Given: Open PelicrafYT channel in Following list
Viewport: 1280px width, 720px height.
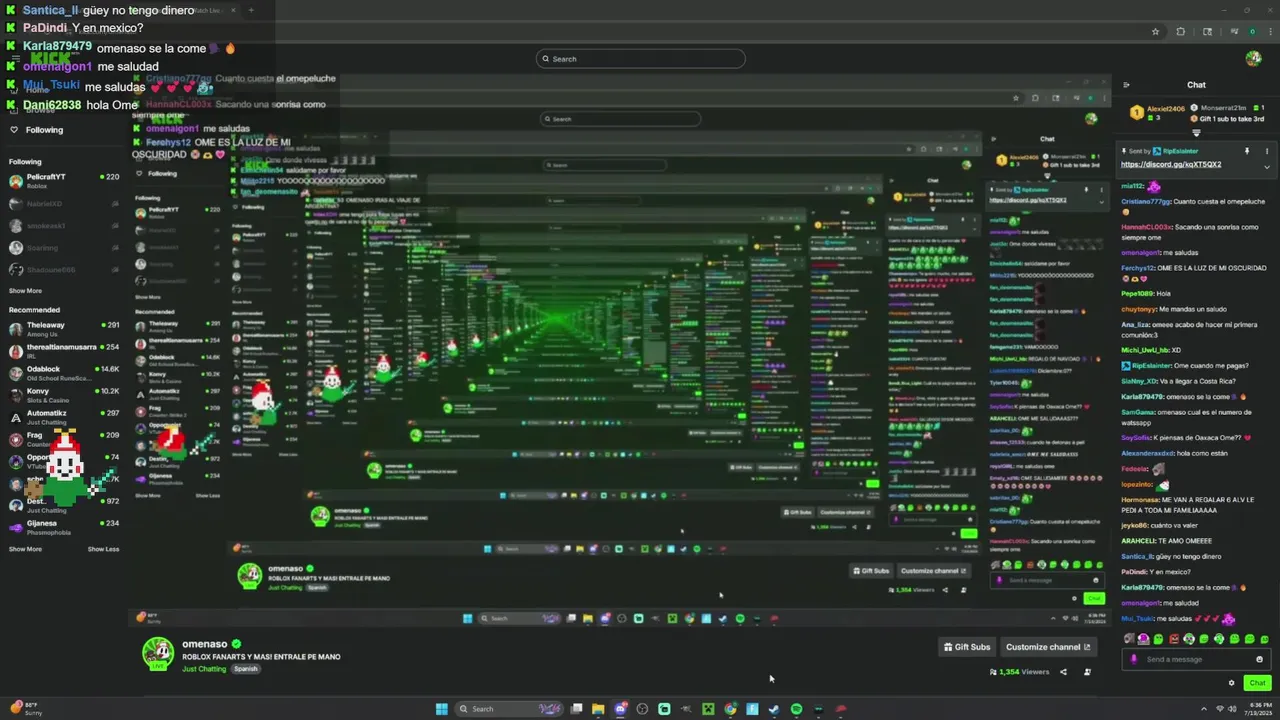Looking at the screenshot, I should 64,181.
